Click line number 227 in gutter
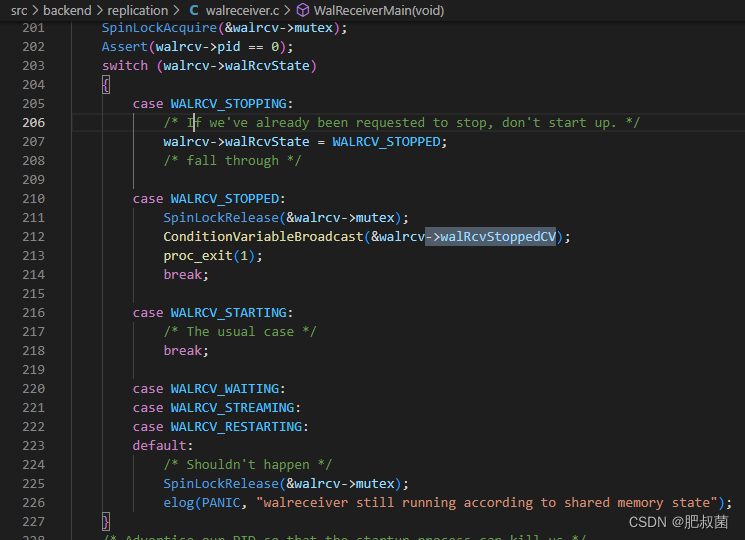This screenshot has height=540, width=745. click(34, 522)
